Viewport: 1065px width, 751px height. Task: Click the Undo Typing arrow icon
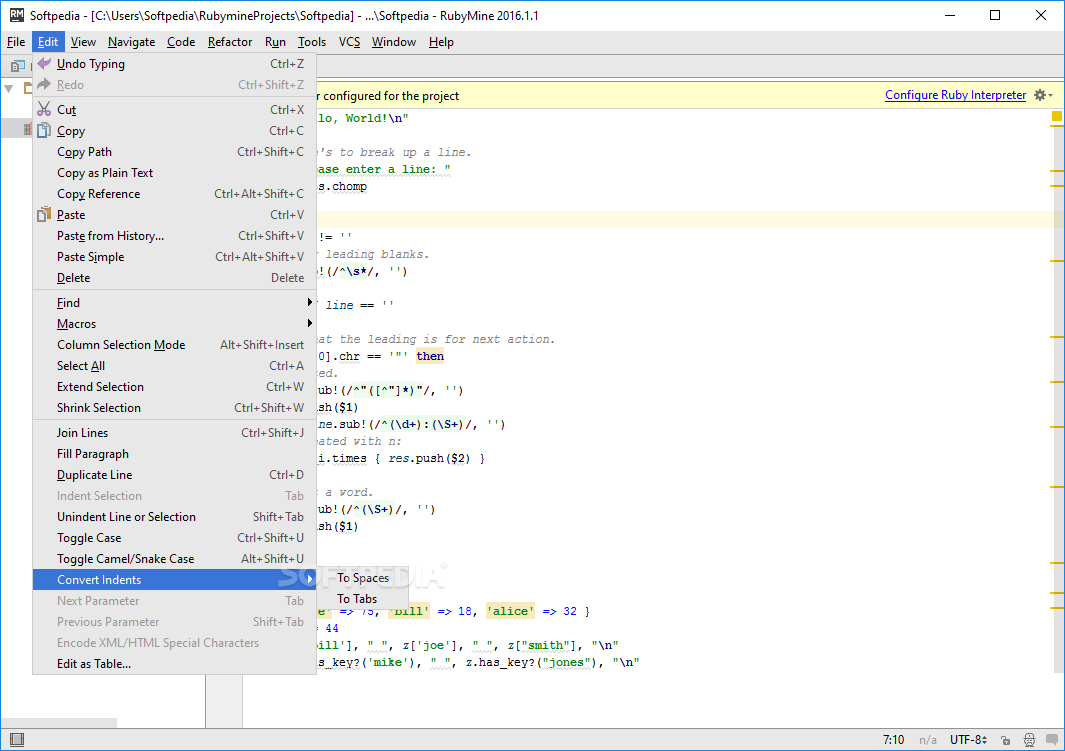pyautogui.click(x=44, y=64)
